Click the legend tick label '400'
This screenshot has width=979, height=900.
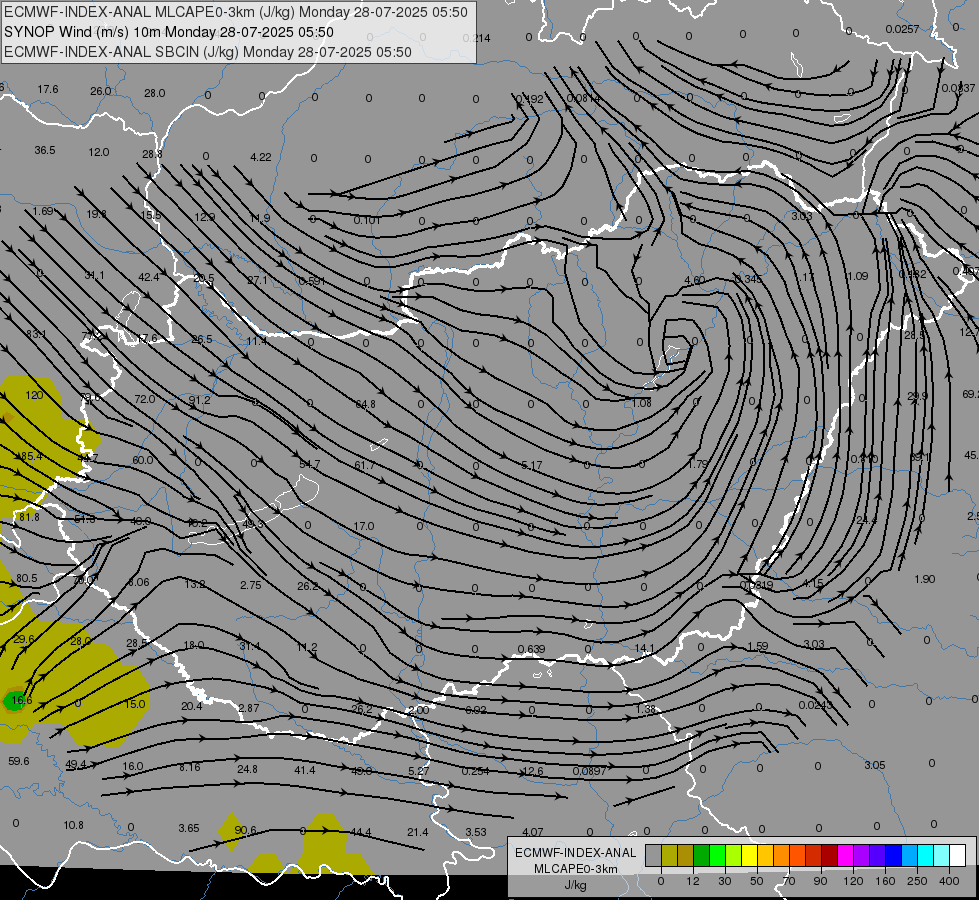tap(949, 881)
